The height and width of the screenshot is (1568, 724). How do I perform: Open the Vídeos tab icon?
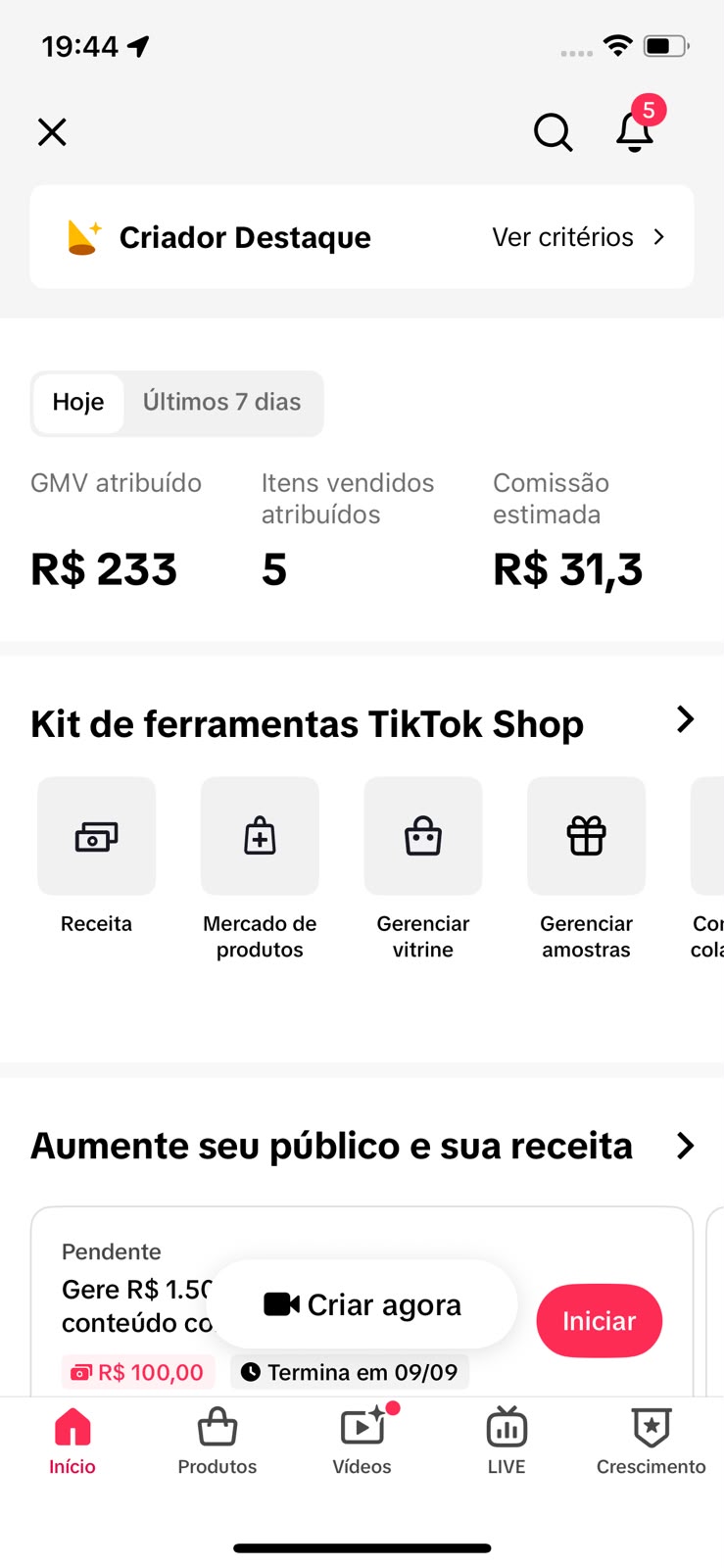click(362, 1427)
